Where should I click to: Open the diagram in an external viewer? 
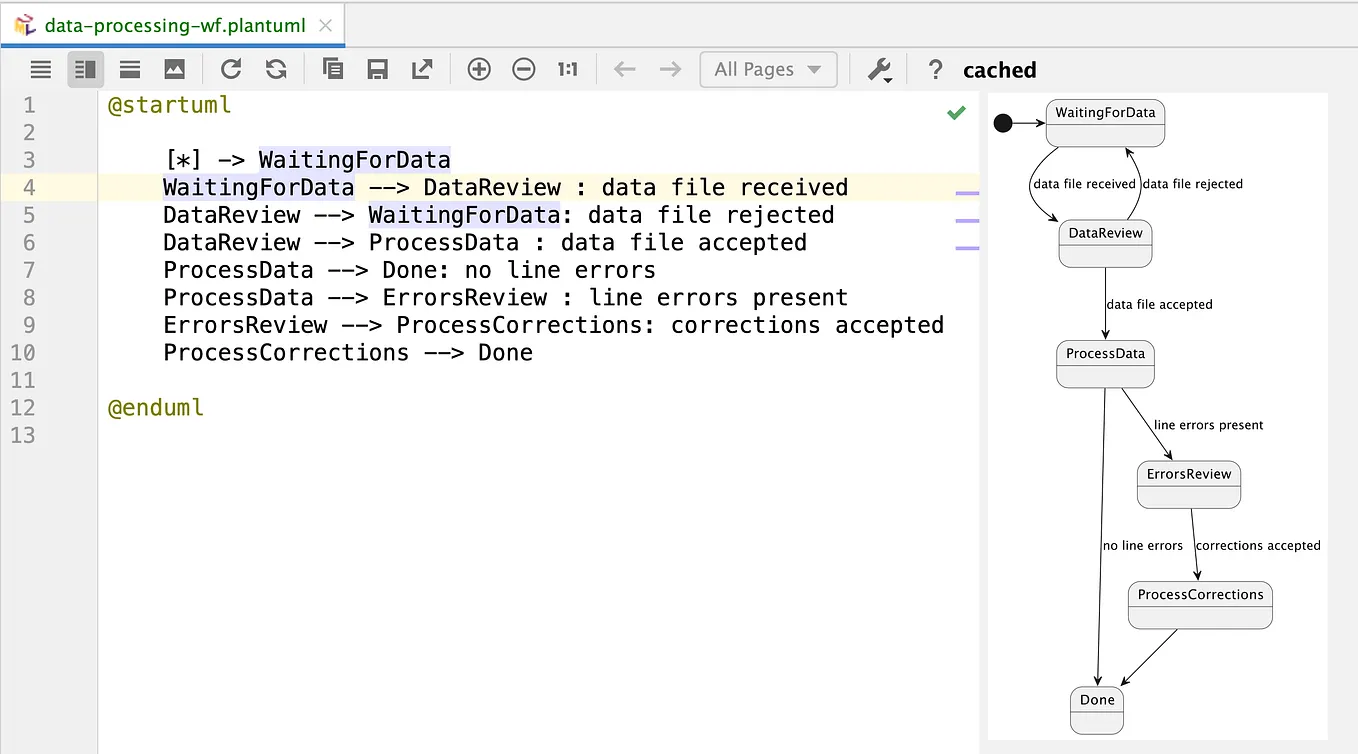[x=421, y=69]
